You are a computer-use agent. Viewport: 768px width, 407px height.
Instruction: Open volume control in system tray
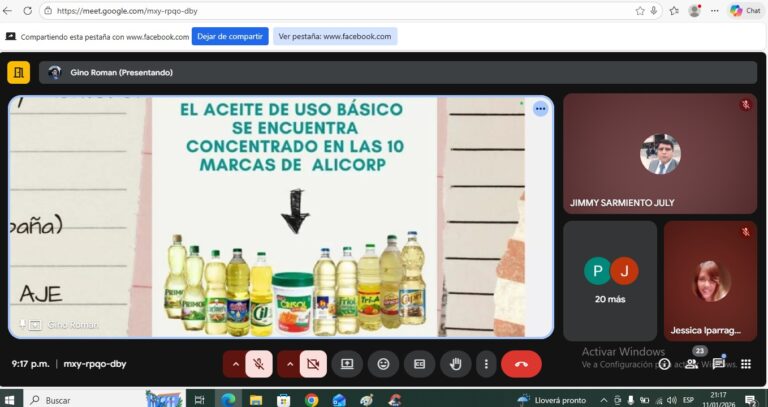tap(672, 400)
